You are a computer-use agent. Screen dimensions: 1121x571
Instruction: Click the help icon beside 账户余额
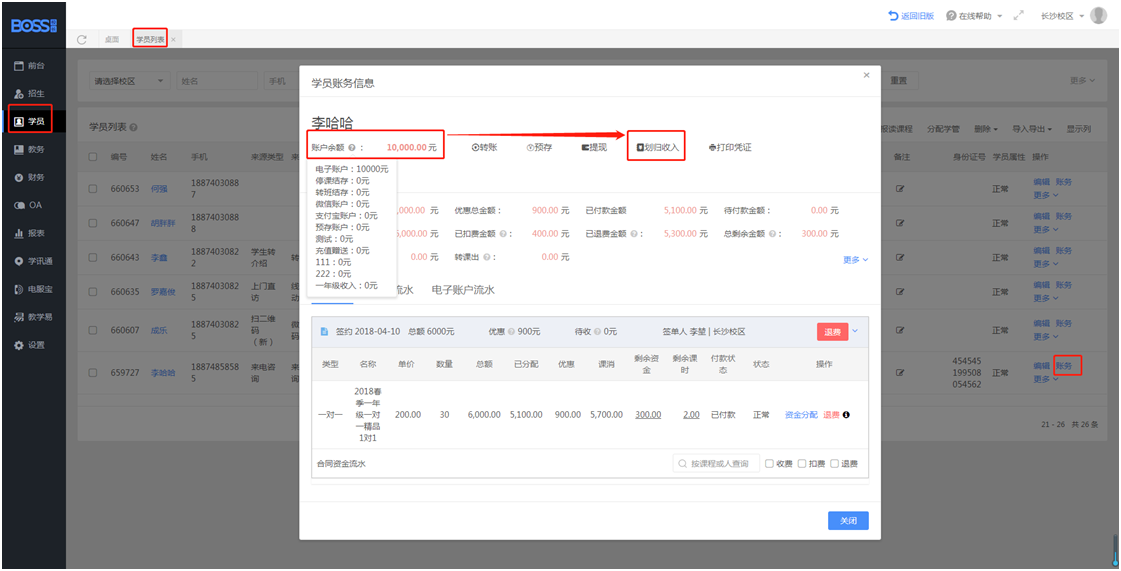point(352,148)
